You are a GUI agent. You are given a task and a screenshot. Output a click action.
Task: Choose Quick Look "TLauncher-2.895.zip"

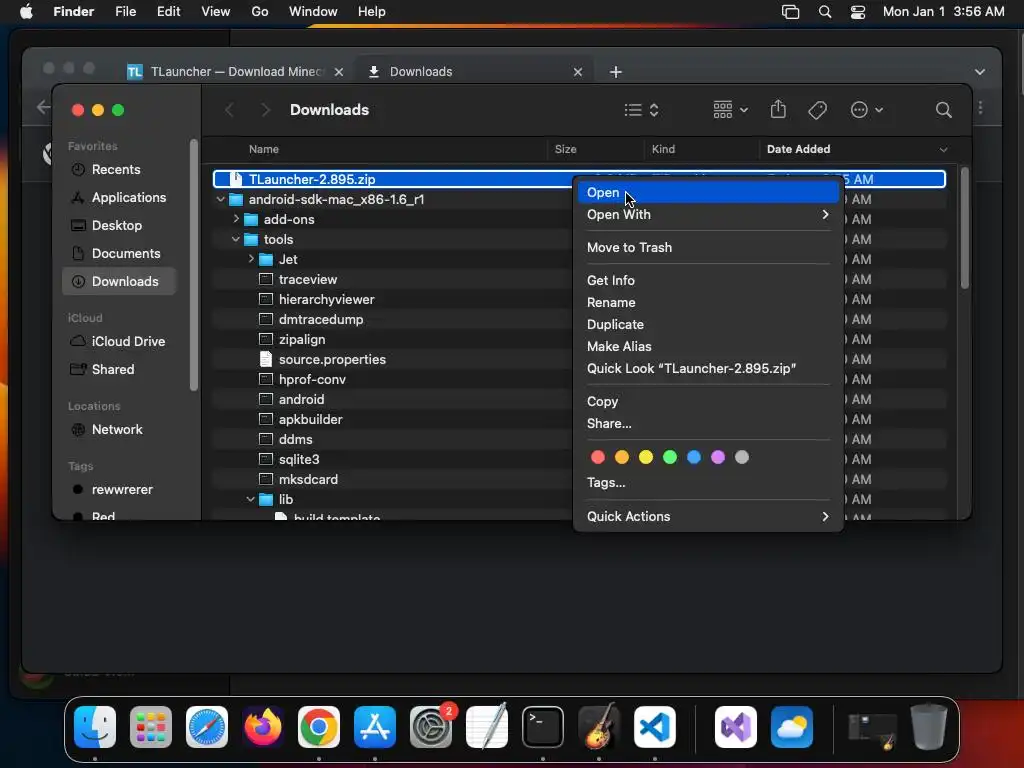(708, 368)
